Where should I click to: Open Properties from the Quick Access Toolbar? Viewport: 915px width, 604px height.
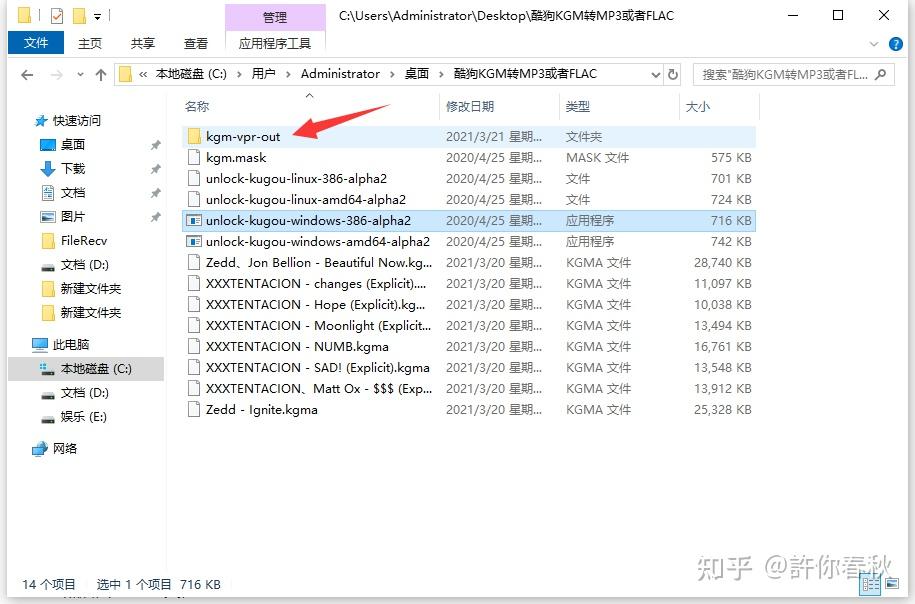(57, 15)
